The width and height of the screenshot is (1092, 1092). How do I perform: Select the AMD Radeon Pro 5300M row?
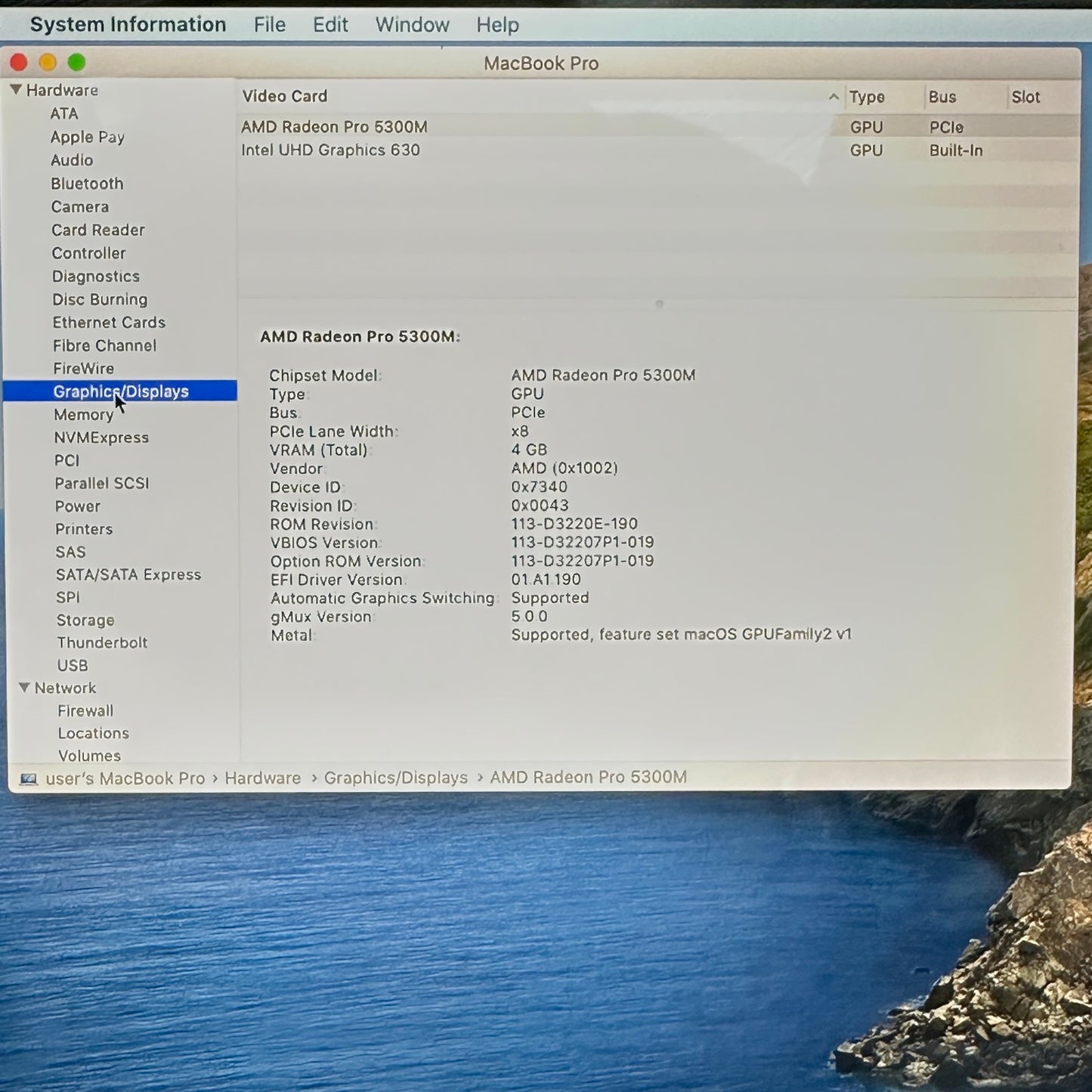657,127
